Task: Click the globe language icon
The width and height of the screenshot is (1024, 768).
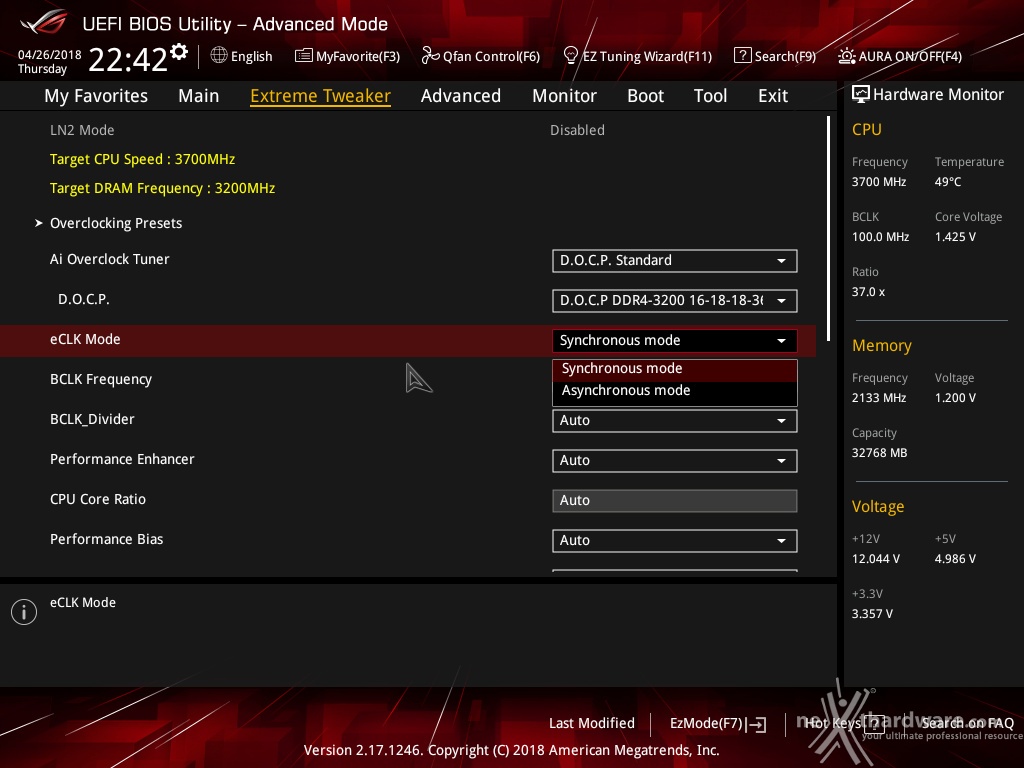Action: pyautogui.click(x=219, y=56)
